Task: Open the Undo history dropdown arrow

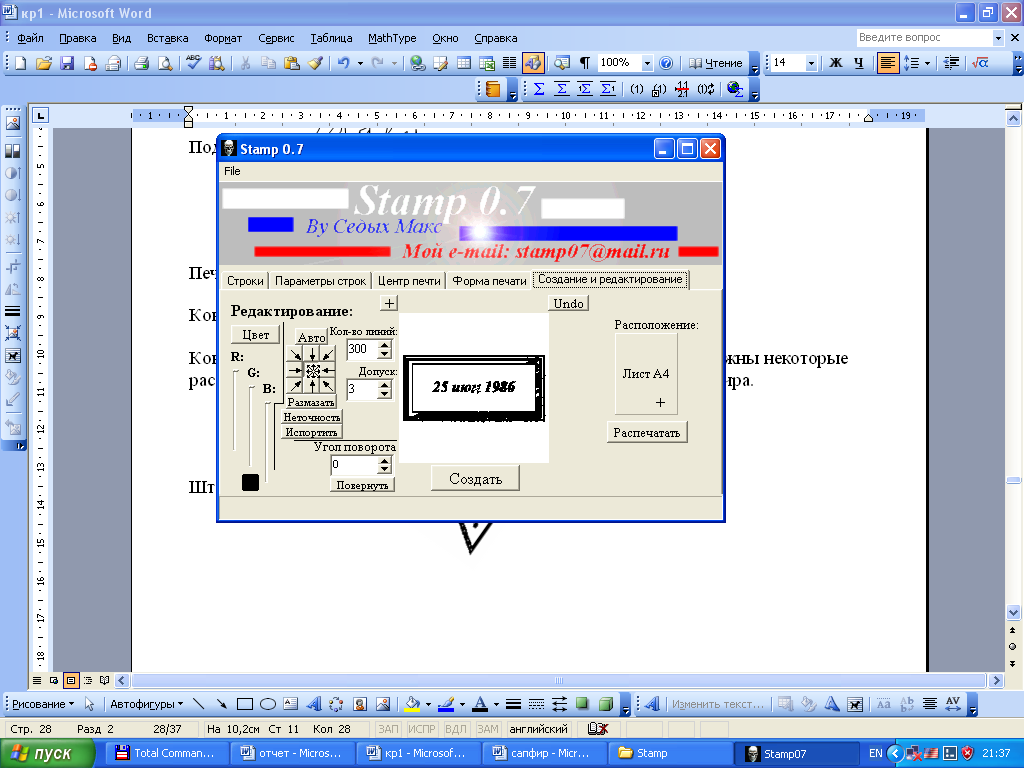Action: coord(360,63)
